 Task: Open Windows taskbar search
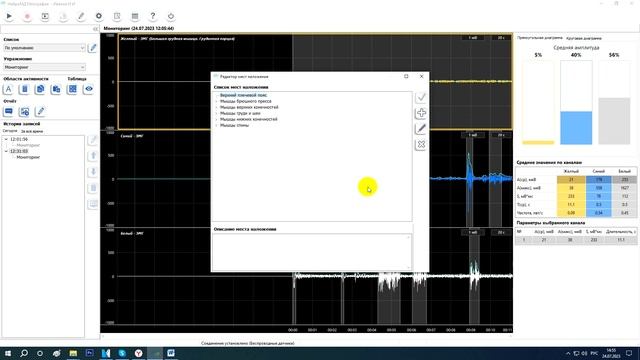tap(24, 353)
